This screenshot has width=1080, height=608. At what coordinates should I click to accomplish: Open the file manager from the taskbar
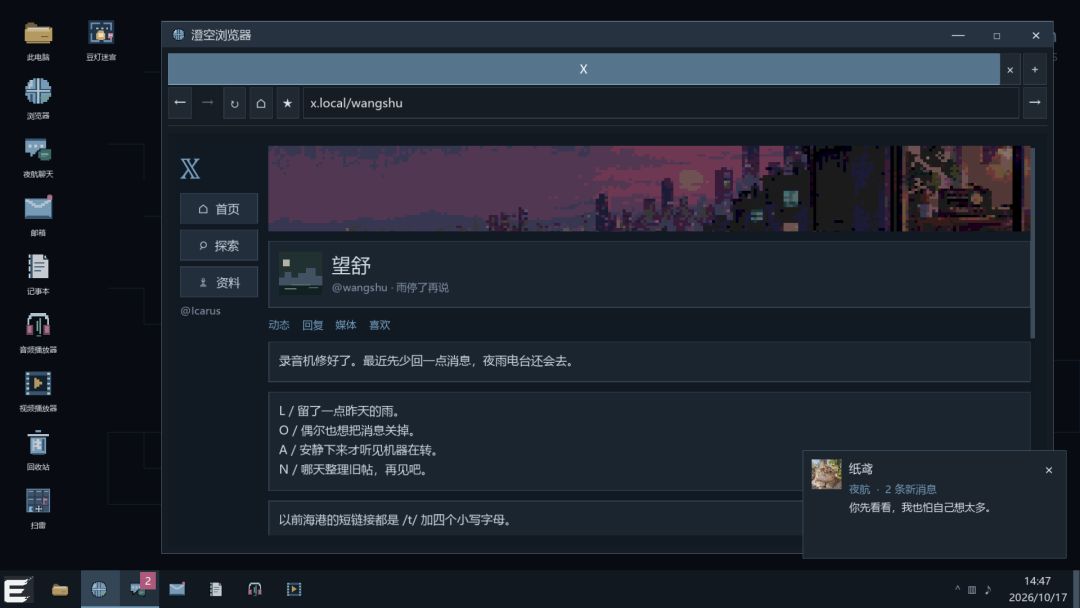[x=60, y=589]
